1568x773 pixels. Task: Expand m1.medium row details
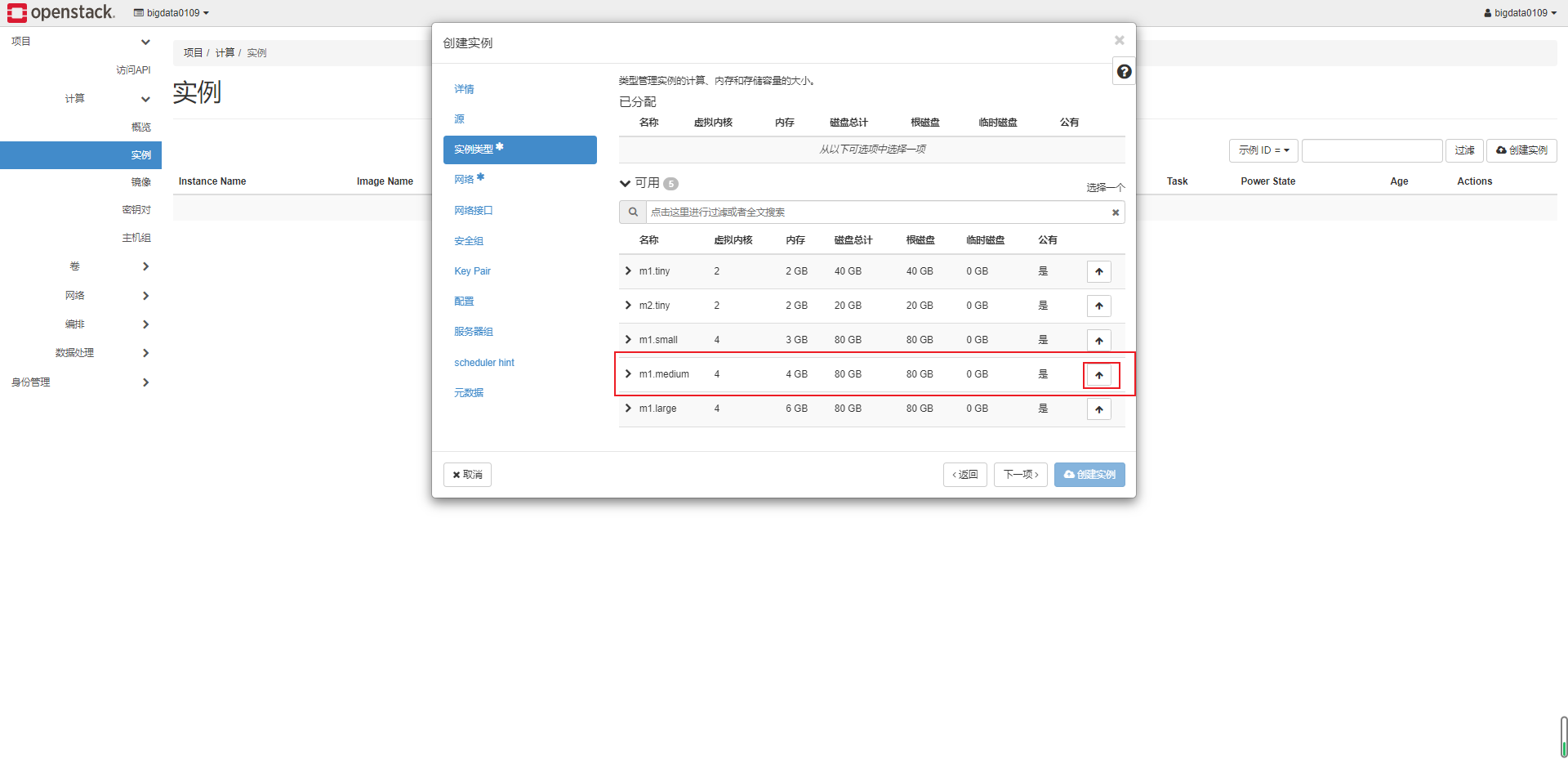pyautogui.click(x=628, y=373)
